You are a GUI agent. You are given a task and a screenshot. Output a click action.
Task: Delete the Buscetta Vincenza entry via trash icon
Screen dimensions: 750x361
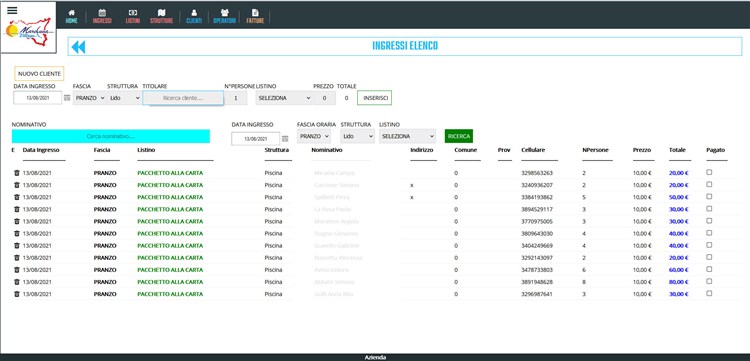[17, 258]
